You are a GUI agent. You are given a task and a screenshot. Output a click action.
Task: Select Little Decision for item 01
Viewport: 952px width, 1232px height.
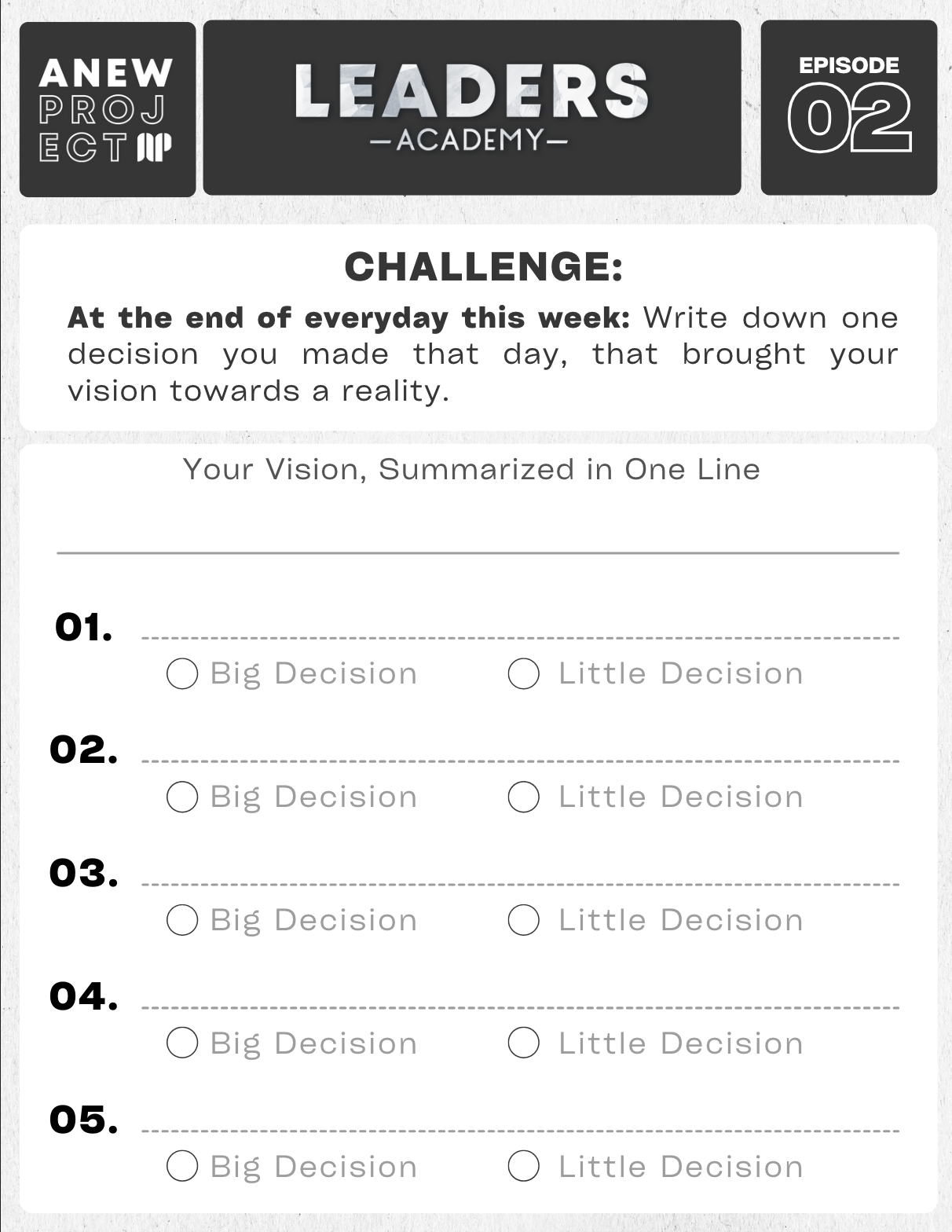pos(524,673)
